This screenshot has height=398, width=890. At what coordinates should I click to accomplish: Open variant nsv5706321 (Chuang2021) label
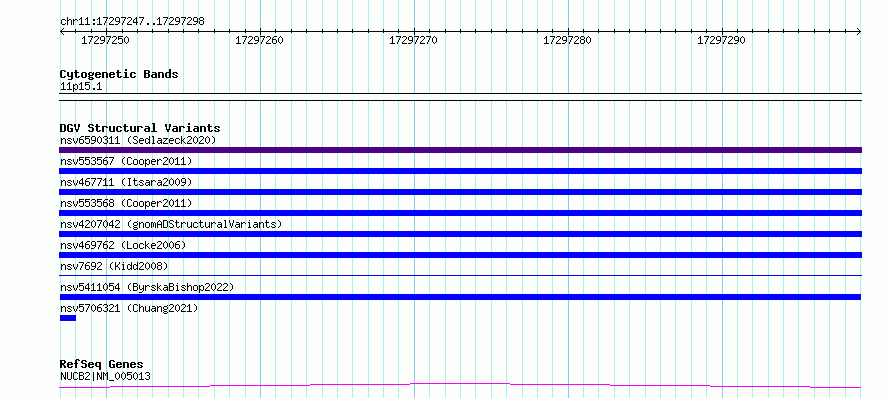[x=129, y=308]
